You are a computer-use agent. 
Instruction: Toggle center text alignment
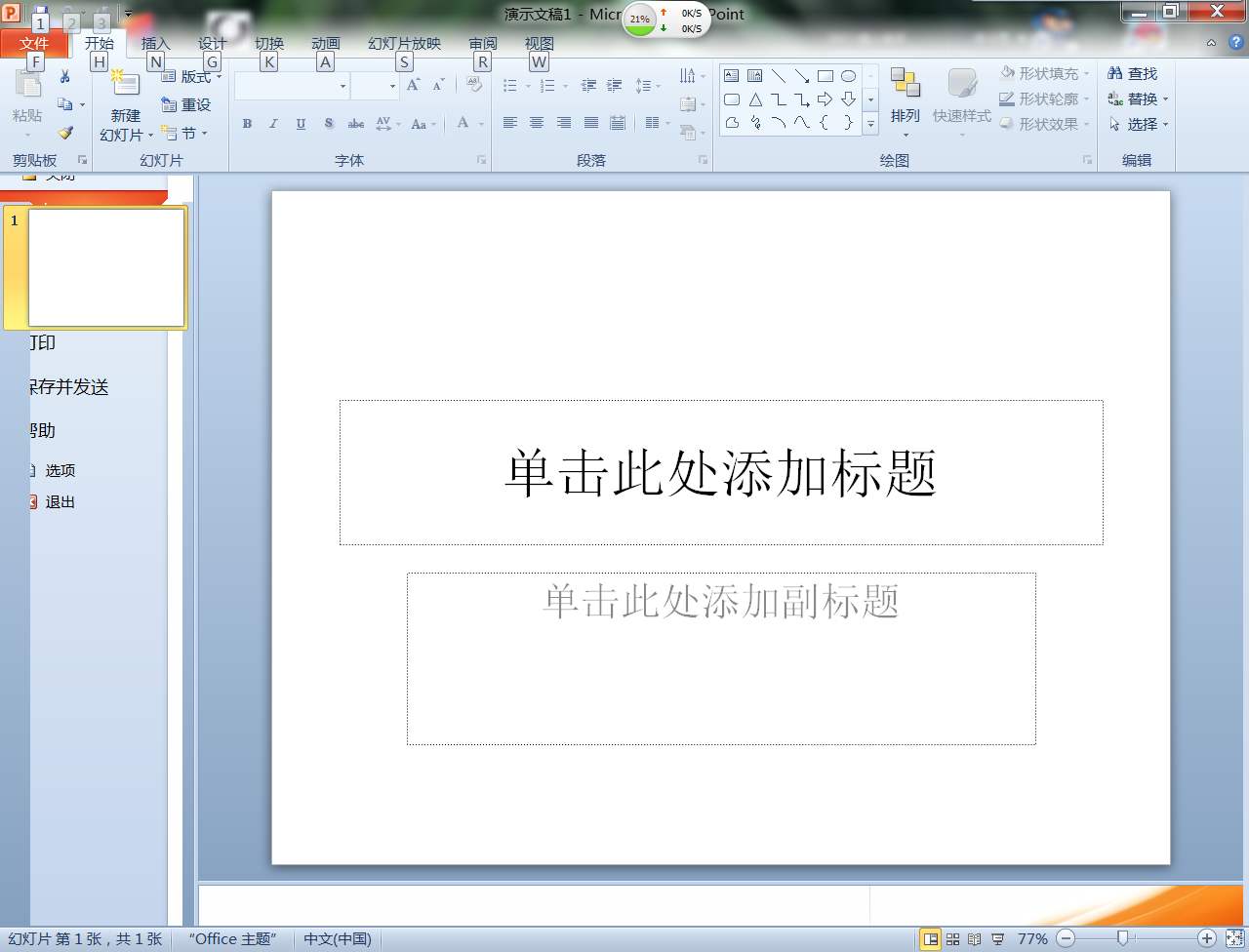tap(537, 121)
